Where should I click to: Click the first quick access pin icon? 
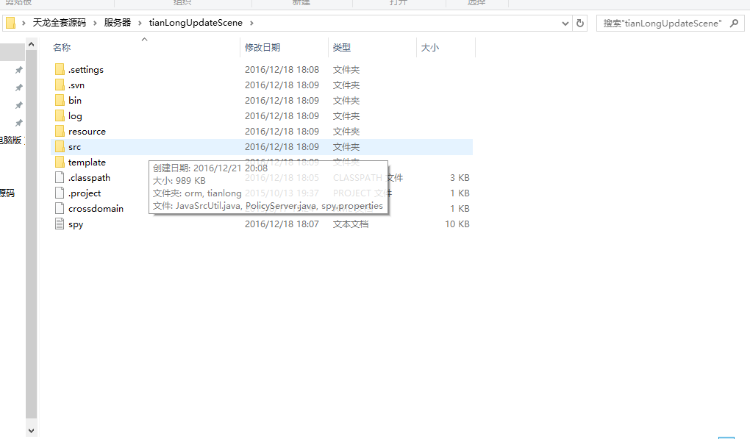click(19, 70)
